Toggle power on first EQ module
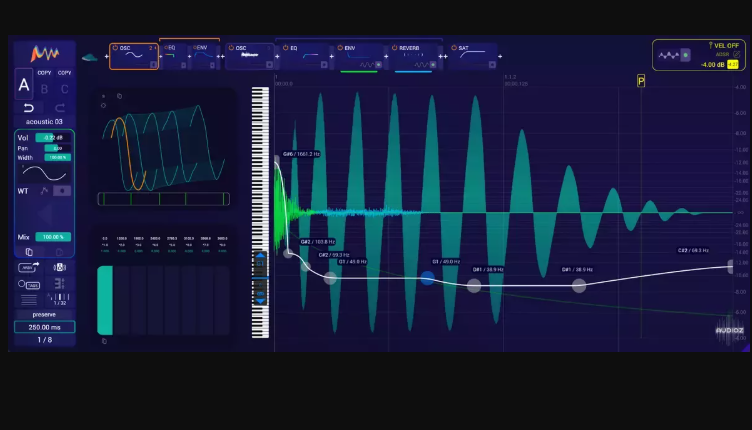The width and height of the screenshot is (752, 430). (x=166, y=47)
